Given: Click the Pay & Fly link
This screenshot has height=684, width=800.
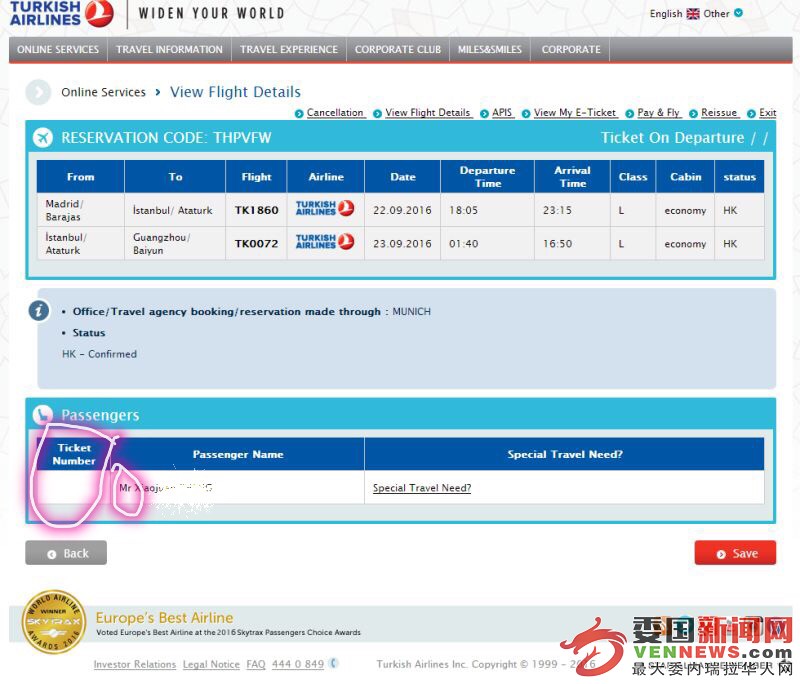Looking at the screenshot, I should tap(658, 113).
